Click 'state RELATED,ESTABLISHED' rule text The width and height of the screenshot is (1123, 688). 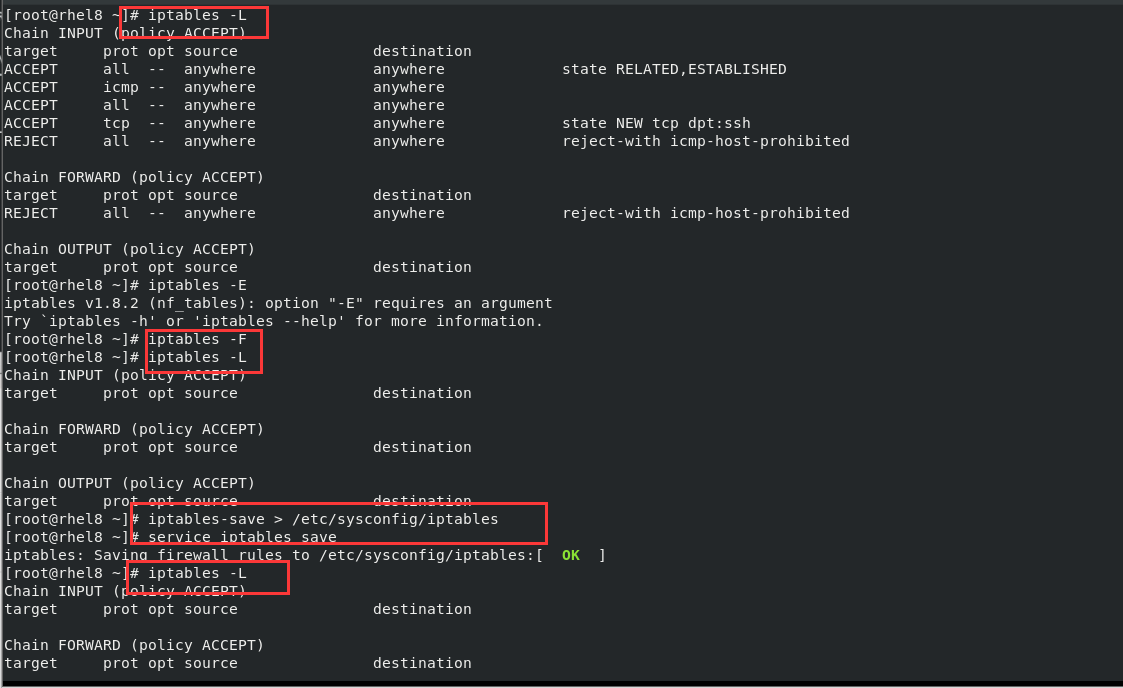(x=674, y=69)
